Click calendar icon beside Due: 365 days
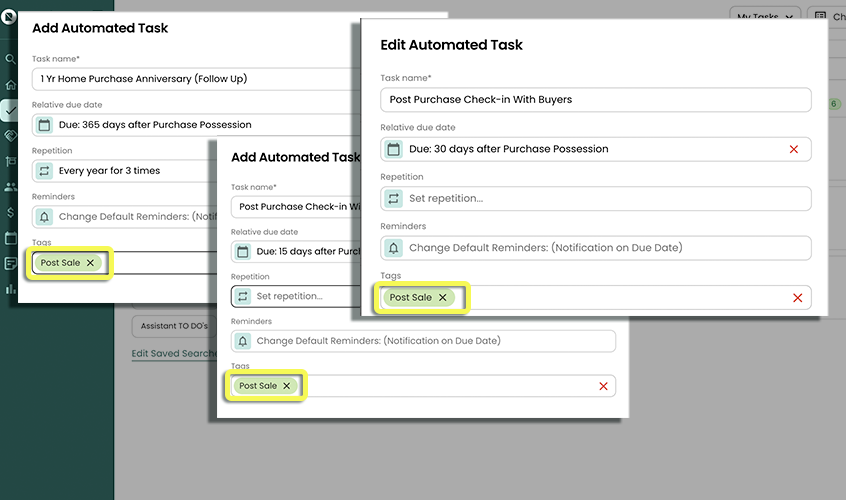The image size is (846, 500). [x=44, y=125]
